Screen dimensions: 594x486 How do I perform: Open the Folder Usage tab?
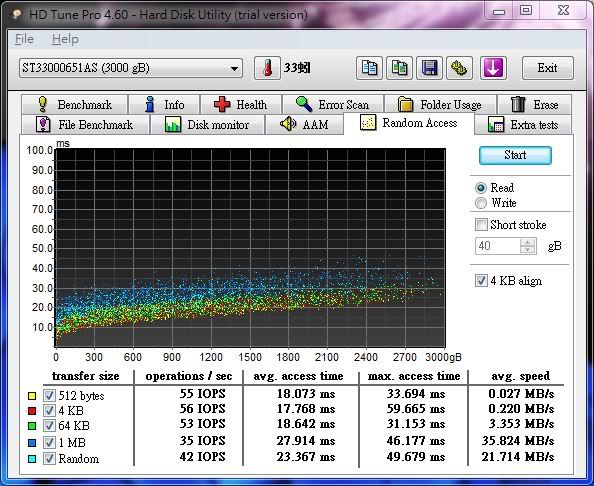(x=440, y=104)
